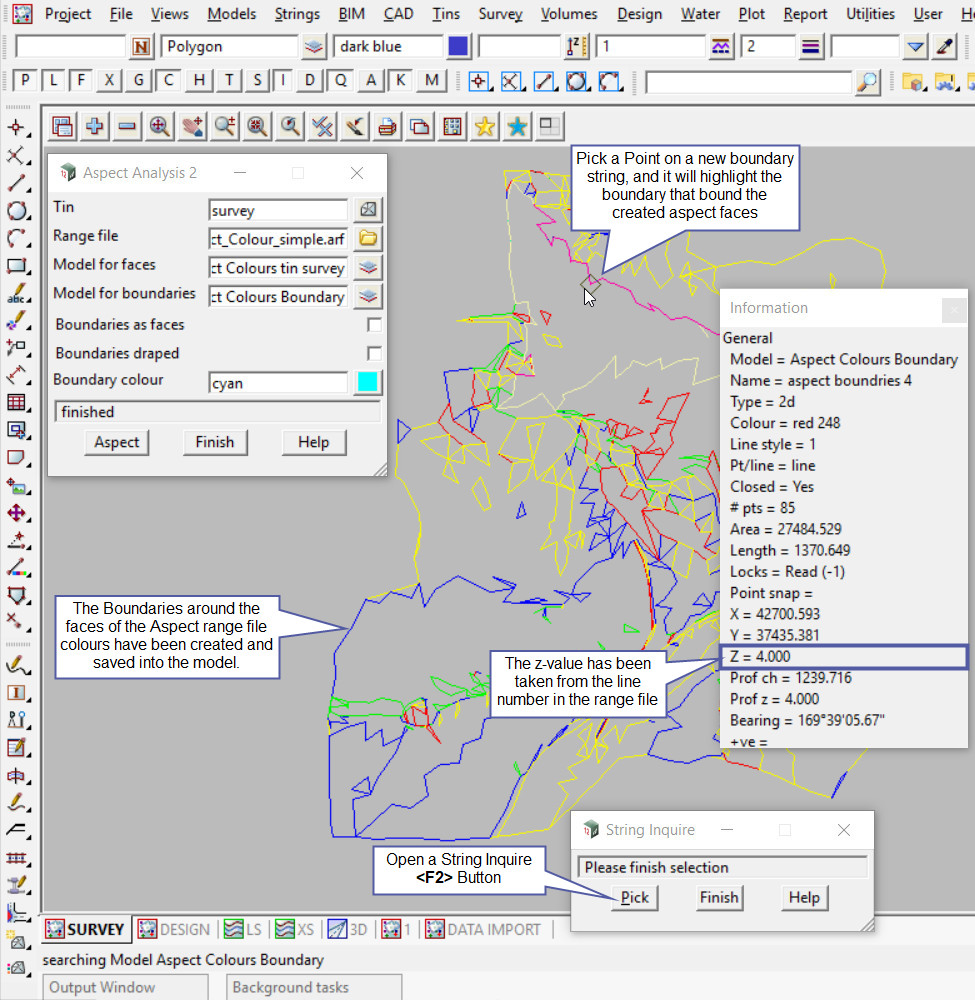This screenshot has width=975, height=1000.
Task: Click the cyan Boundary colour swatch
Action: [x=368, y=382]
